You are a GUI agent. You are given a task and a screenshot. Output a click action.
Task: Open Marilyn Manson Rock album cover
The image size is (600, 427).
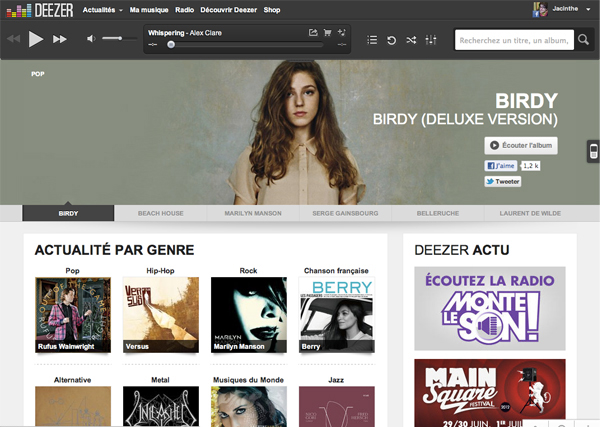(x=249, y=315)
